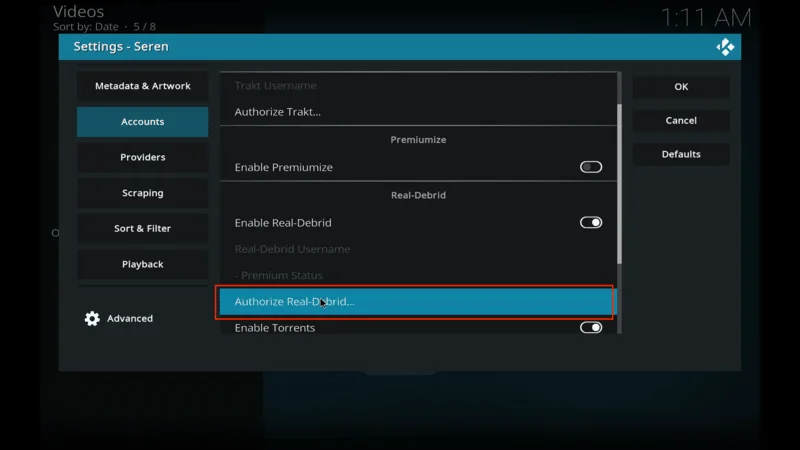This screenshot has height=450, width=800.
Task: Click the Real-Debrid section header
Action: 418,195
